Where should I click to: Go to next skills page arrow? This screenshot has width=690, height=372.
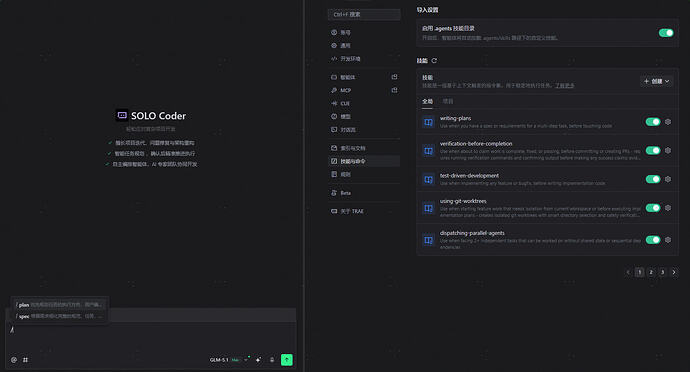[674, 273]
